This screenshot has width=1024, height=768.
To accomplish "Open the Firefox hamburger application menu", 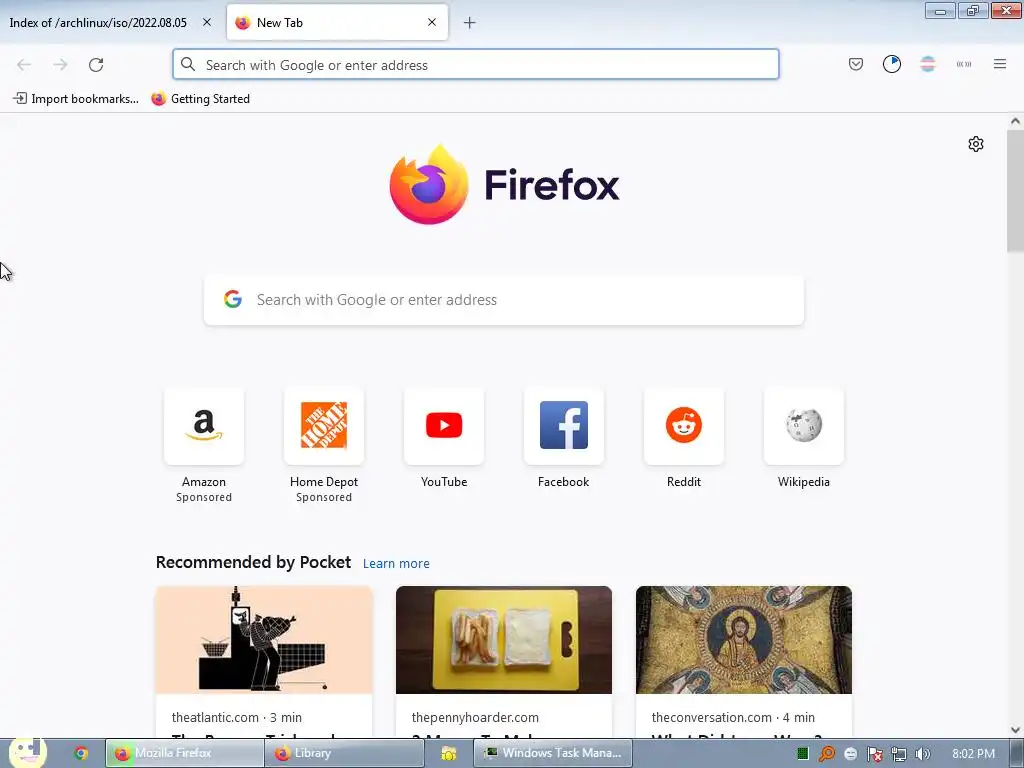I will [x=1000, y=64].
